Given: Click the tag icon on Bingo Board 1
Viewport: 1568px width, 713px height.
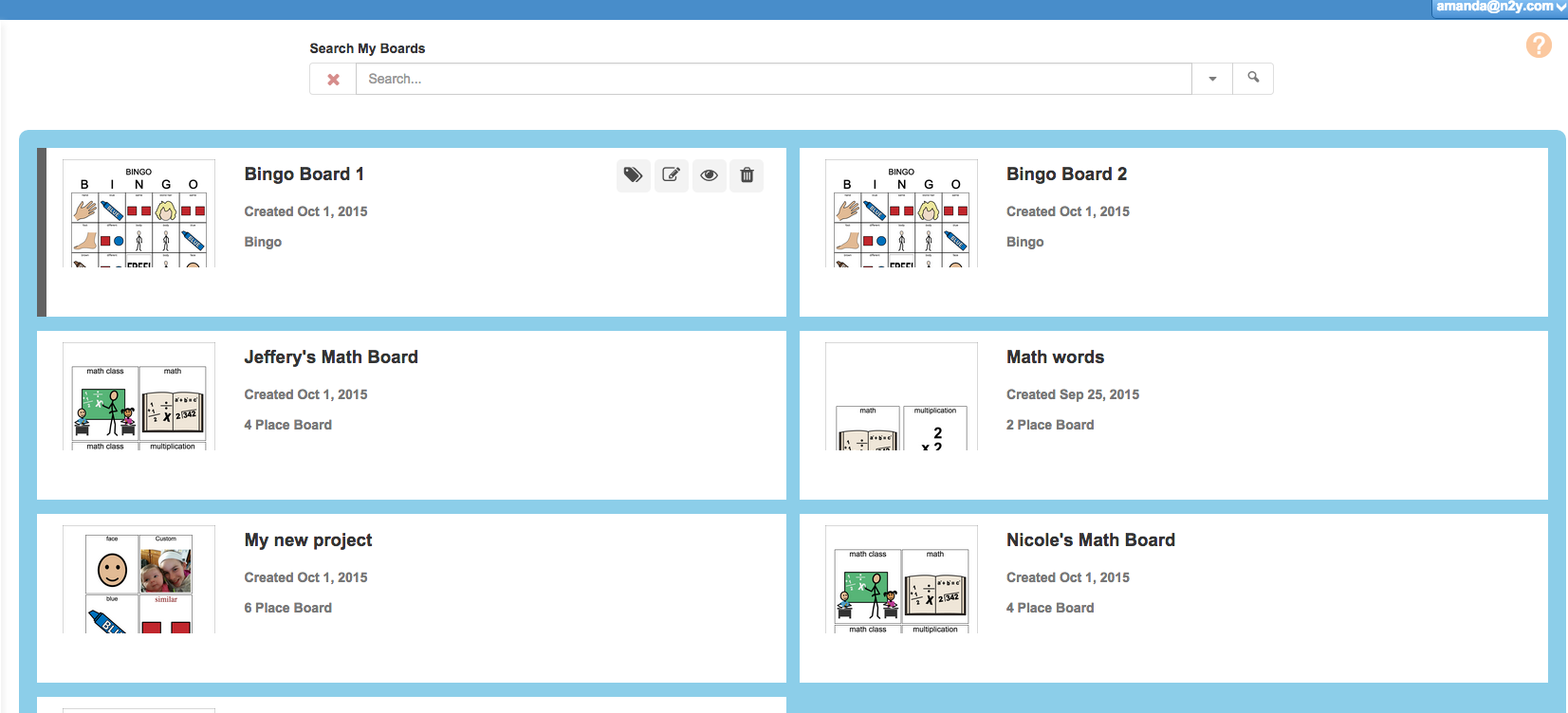Looking at the screenshot, I should point(633,175).
